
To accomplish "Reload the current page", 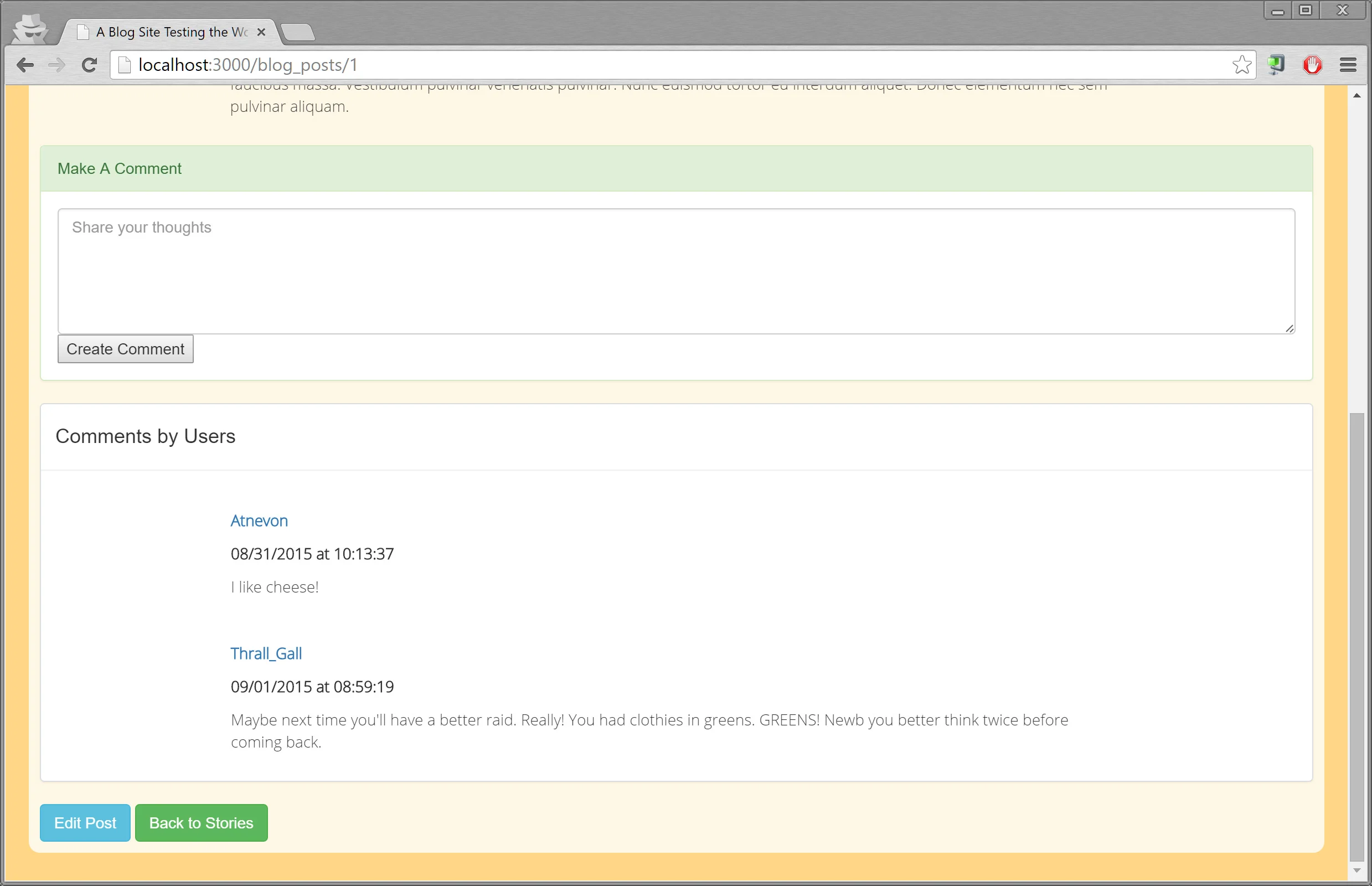I will 90,65.
